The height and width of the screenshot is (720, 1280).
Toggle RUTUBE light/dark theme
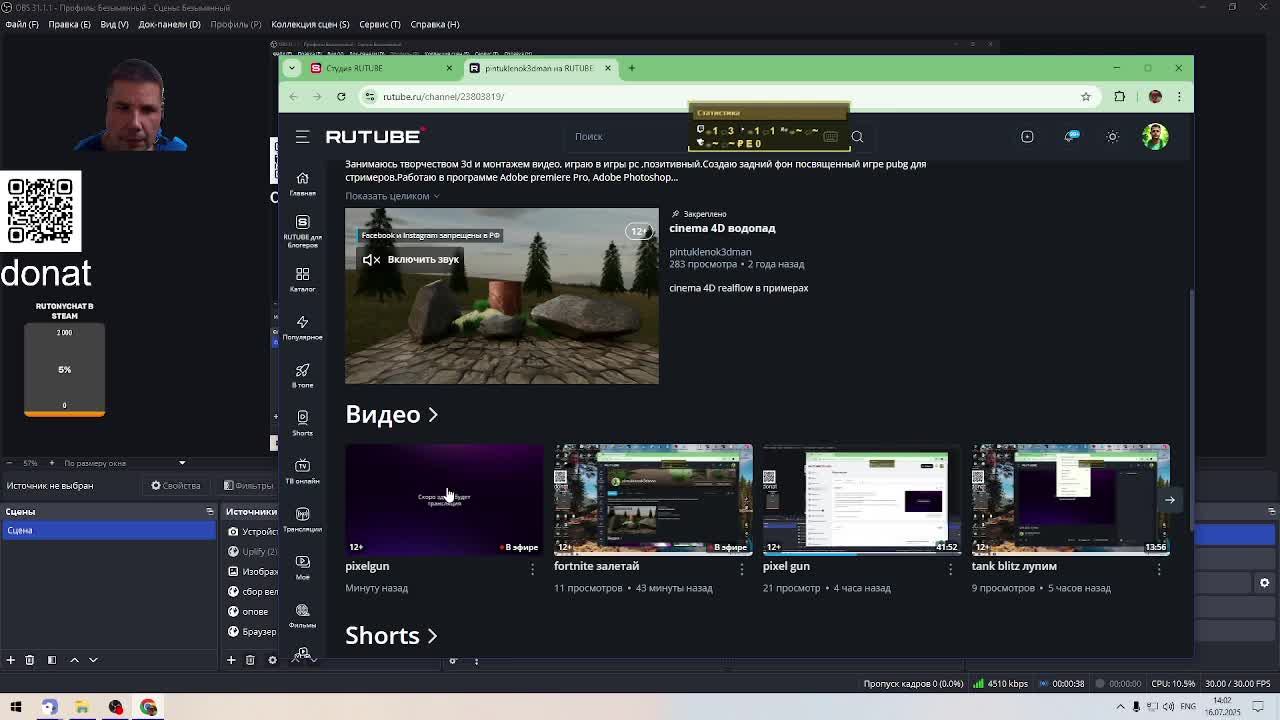coord(1112,137)
